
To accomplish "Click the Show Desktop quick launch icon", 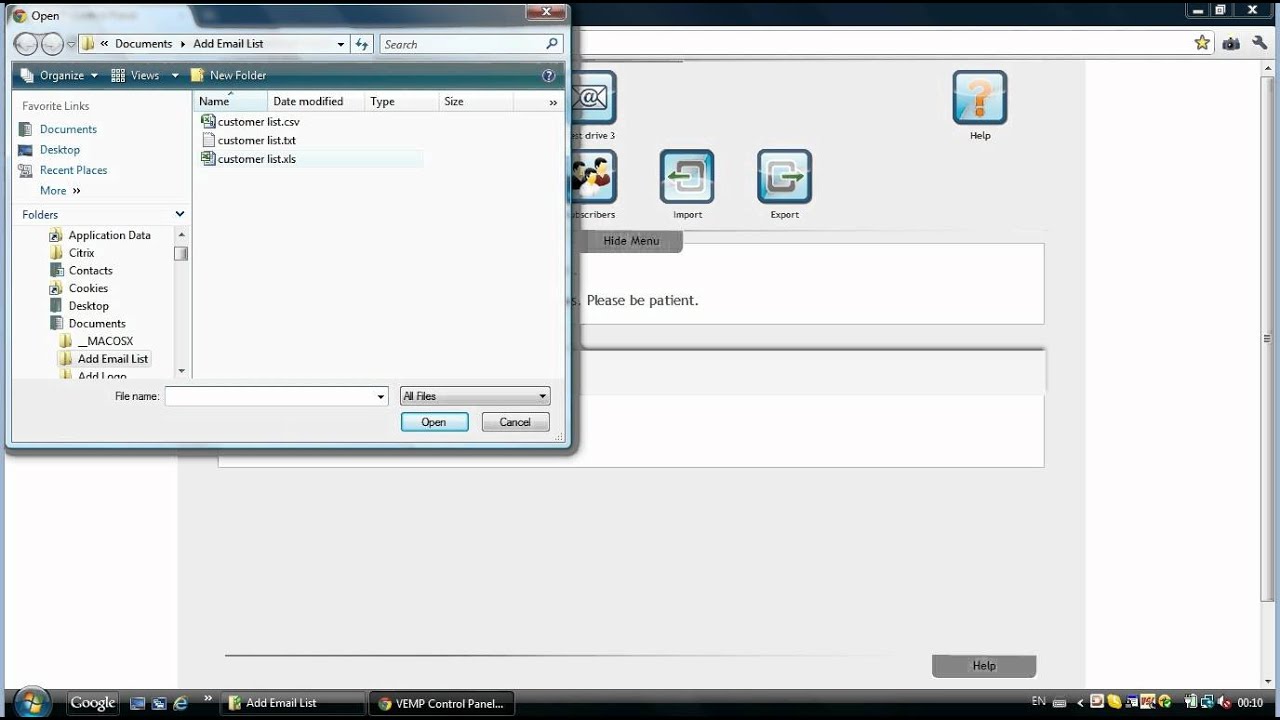I will coord(138,703).
